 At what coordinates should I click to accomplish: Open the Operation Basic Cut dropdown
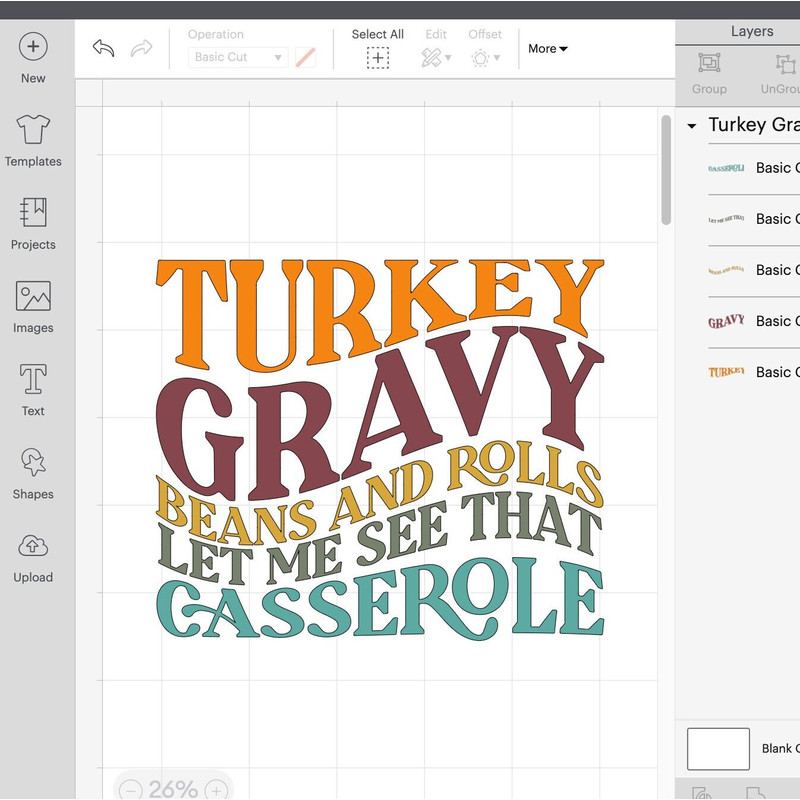238,58
